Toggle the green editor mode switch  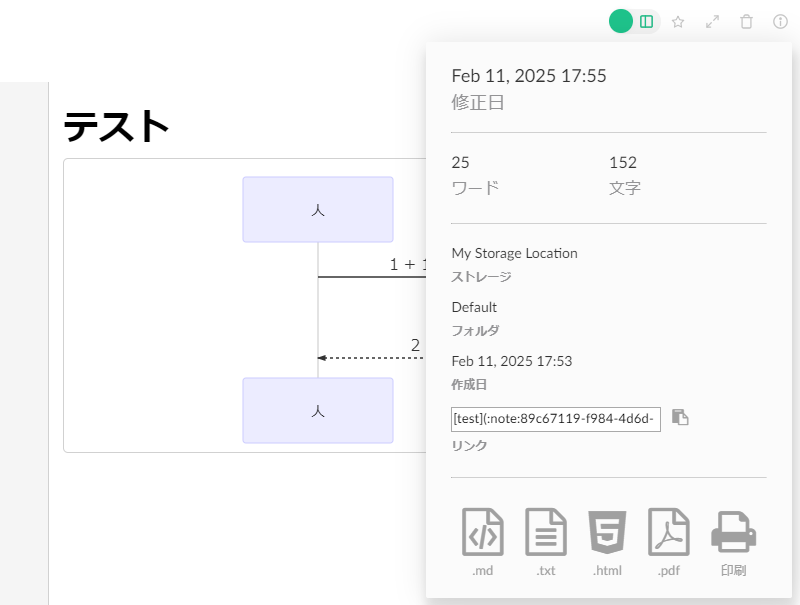pyautogui.click(x=621, y=21)
